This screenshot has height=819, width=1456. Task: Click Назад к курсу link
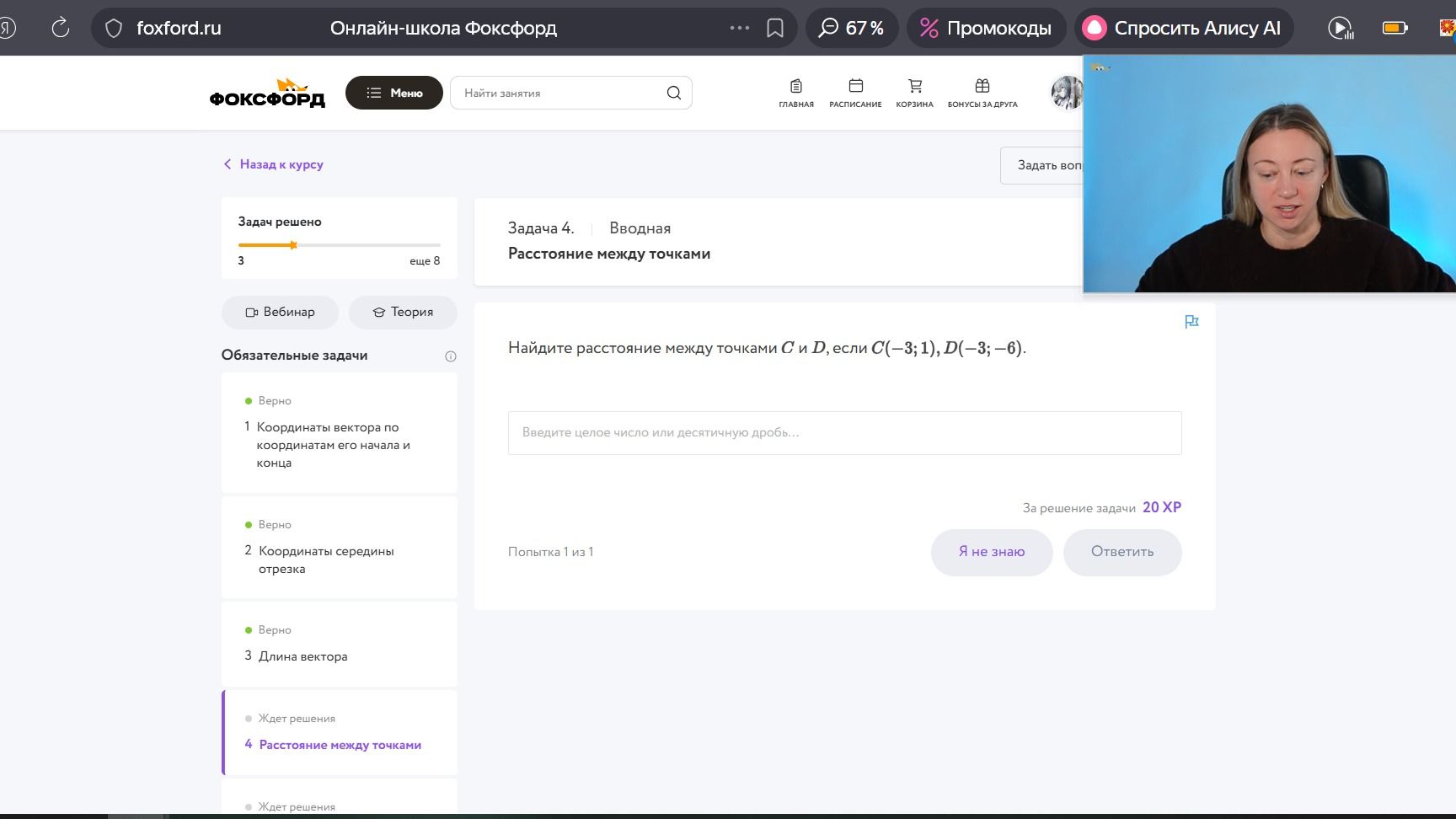pyautogui.click(x=273, y=164)
